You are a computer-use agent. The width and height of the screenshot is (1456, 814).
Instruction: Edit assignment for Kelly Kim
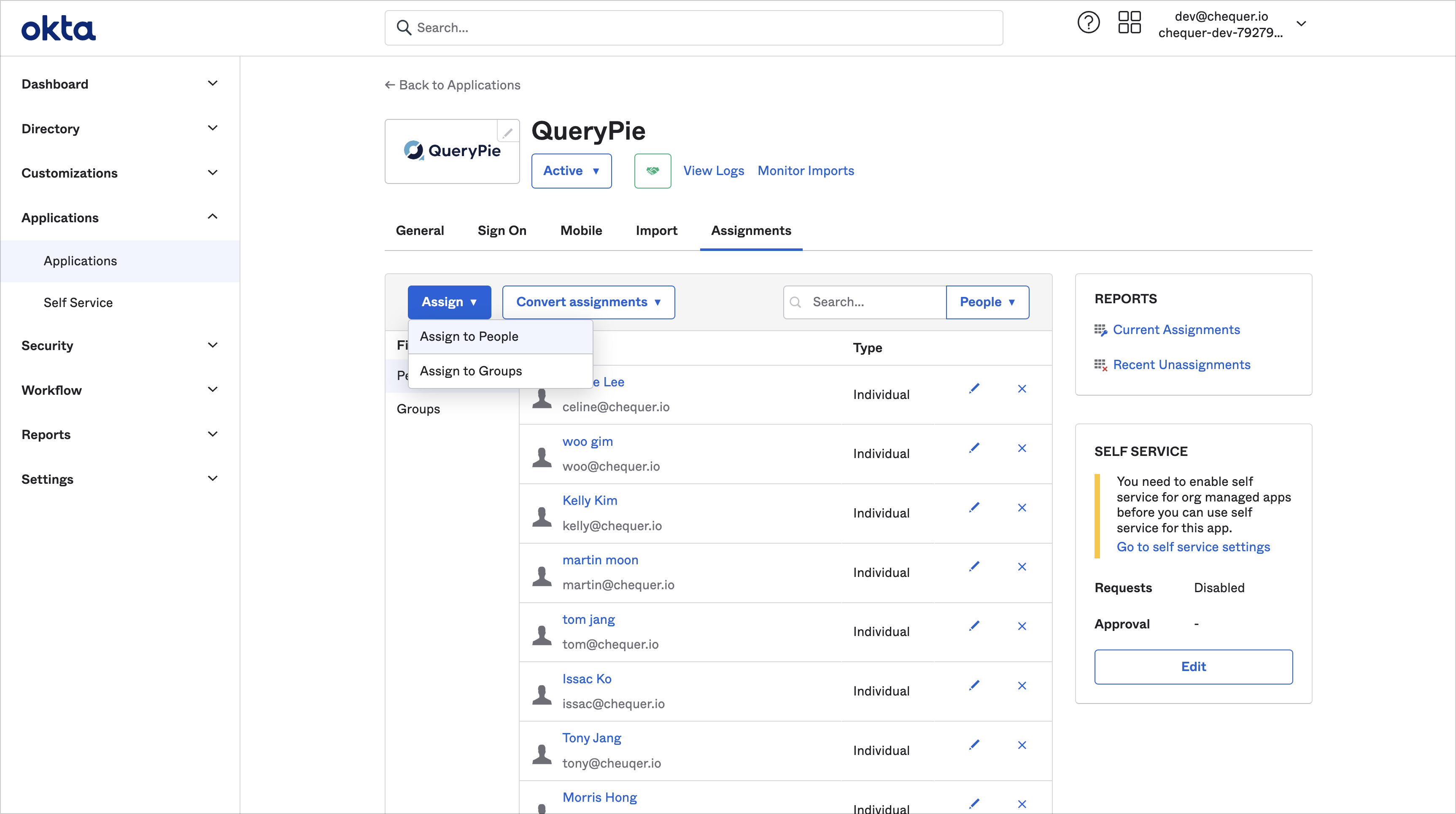(x=974, y=507)
